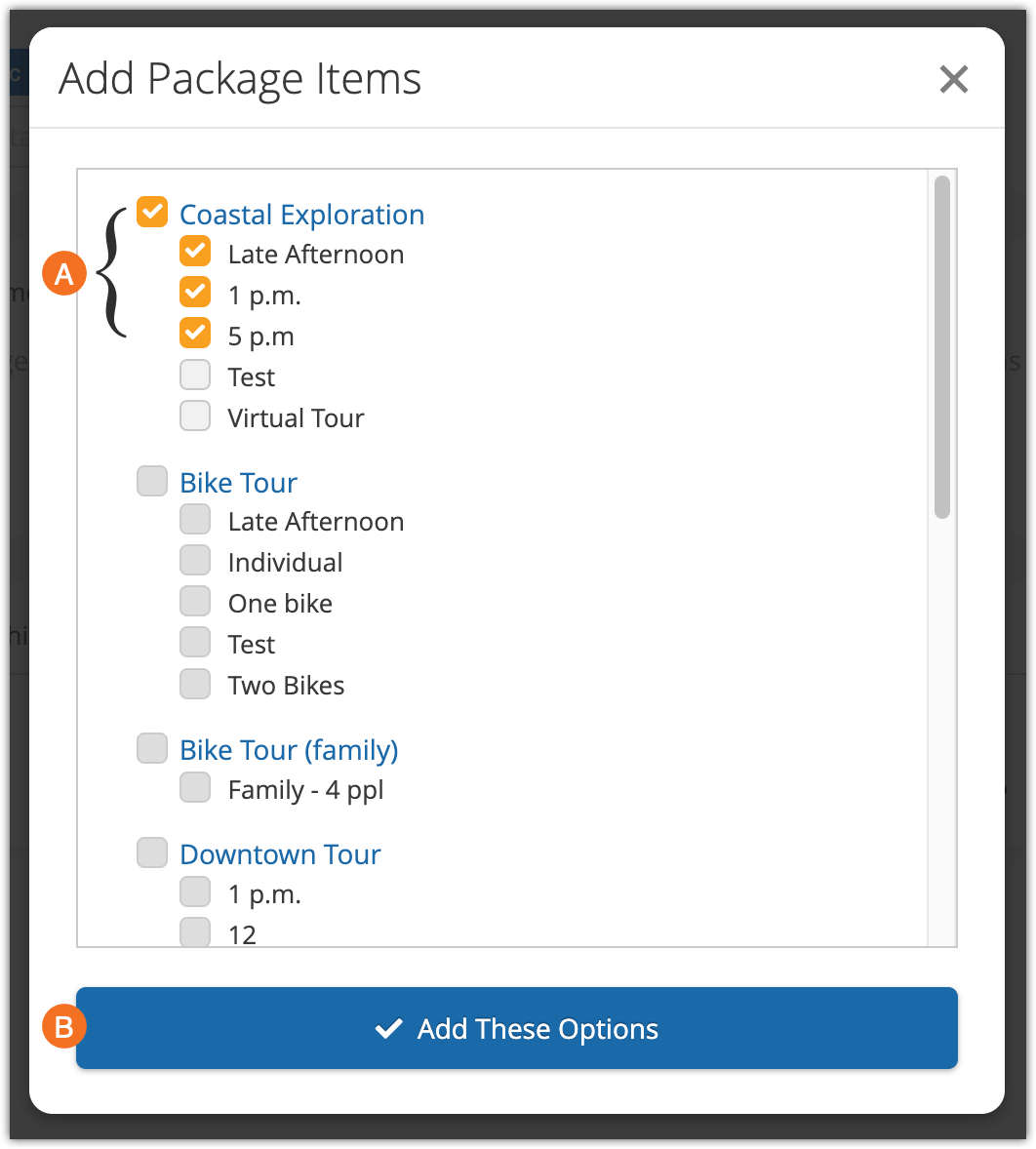Open the Bike Tour (family) link
The width and height of the screenshot is (1036, 1149).
pos(289,750)
